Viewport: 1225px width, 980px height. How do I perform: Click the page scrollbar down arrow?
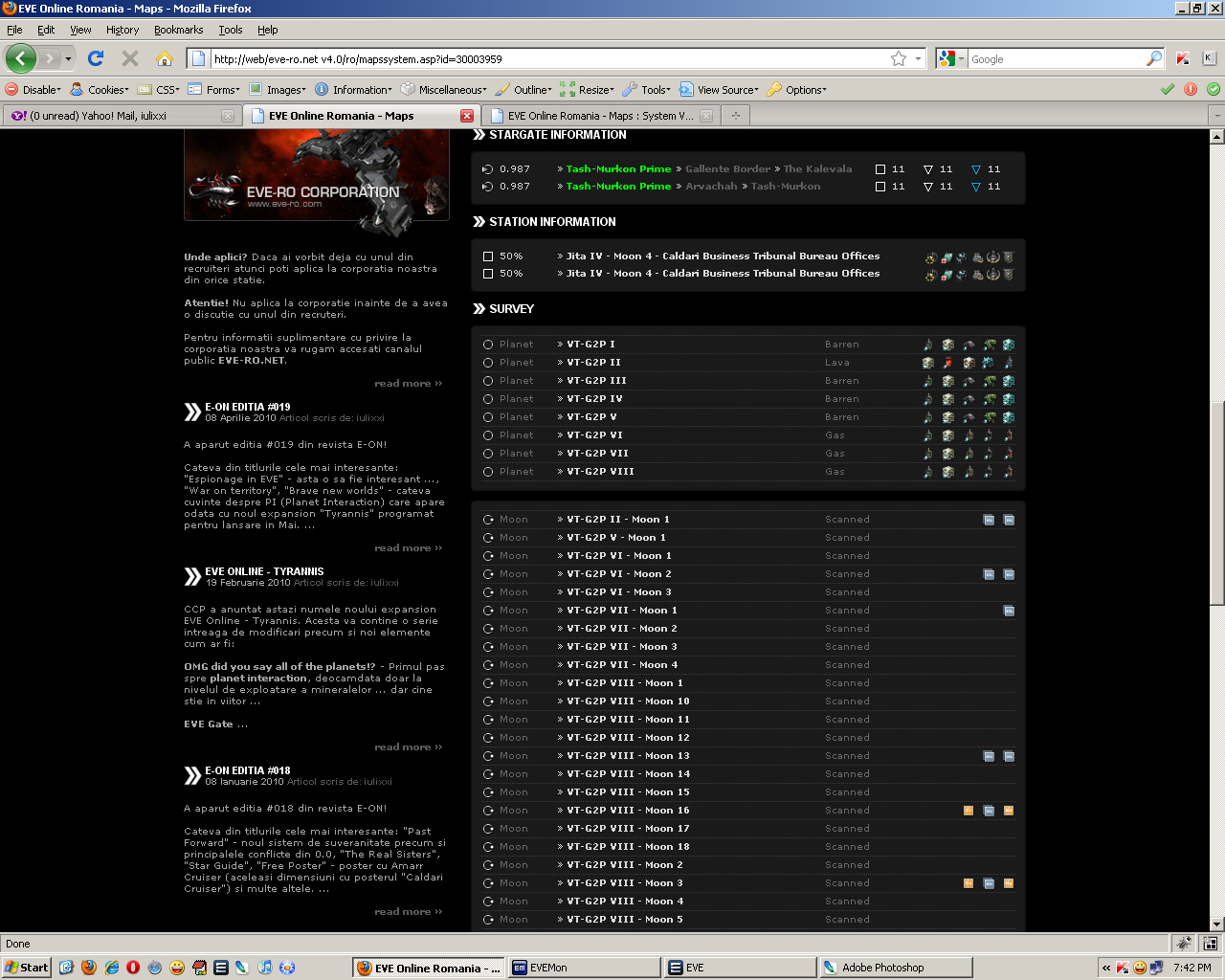(x=1217, y=924)
